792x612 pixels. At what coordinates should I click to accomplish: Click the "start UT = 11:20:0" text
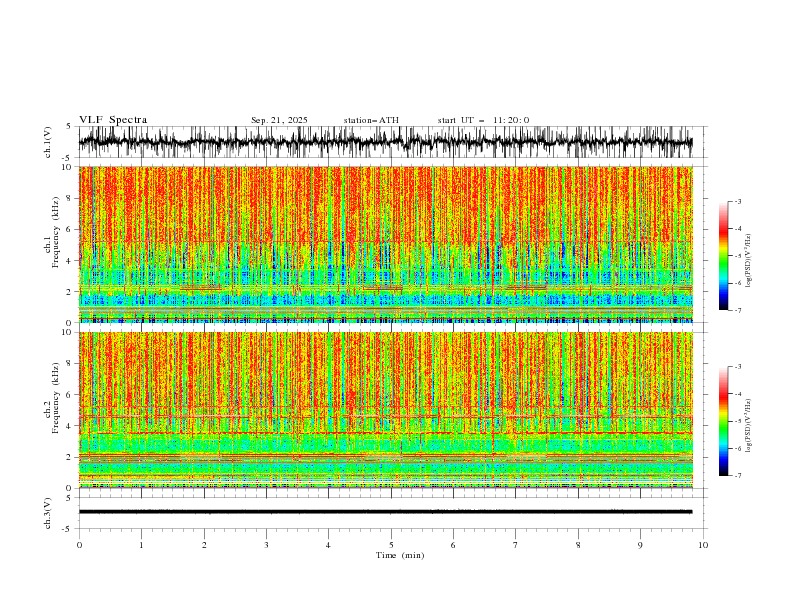click(x=483, y=120)
